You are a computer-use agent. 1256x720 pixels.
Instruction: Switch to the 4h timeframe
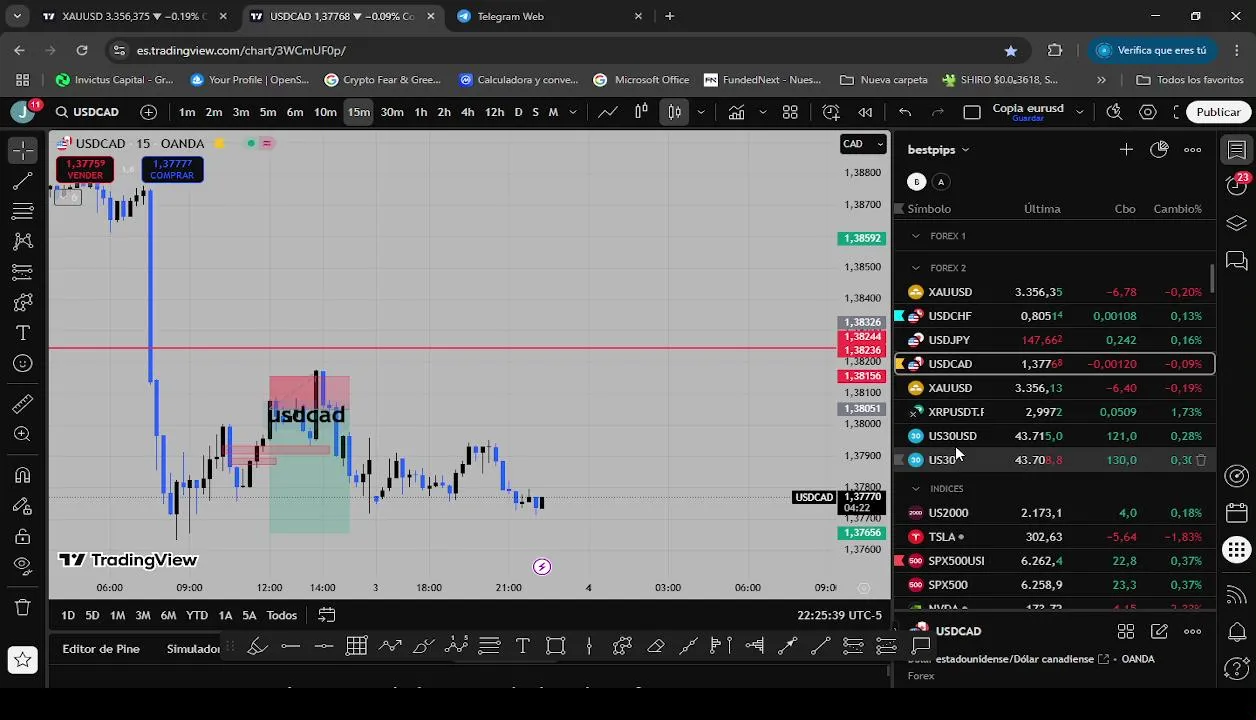coord(467,112)
